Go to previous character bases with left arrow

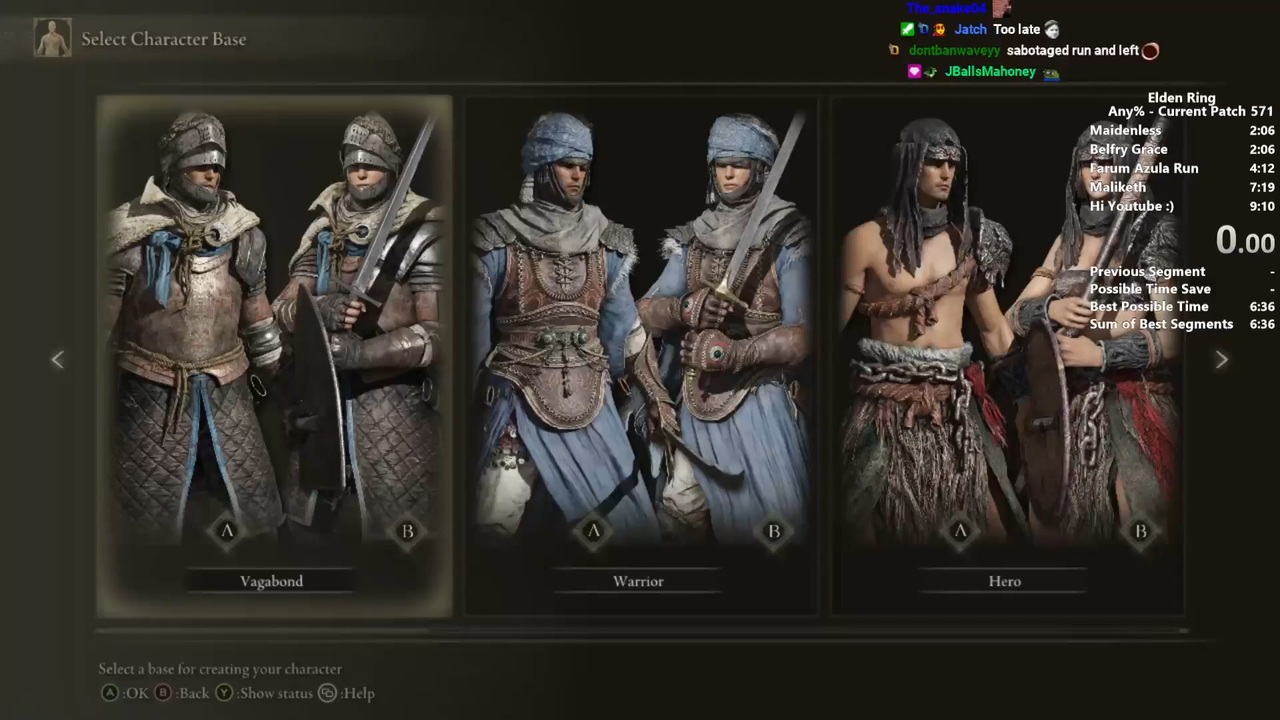(57, 360)
